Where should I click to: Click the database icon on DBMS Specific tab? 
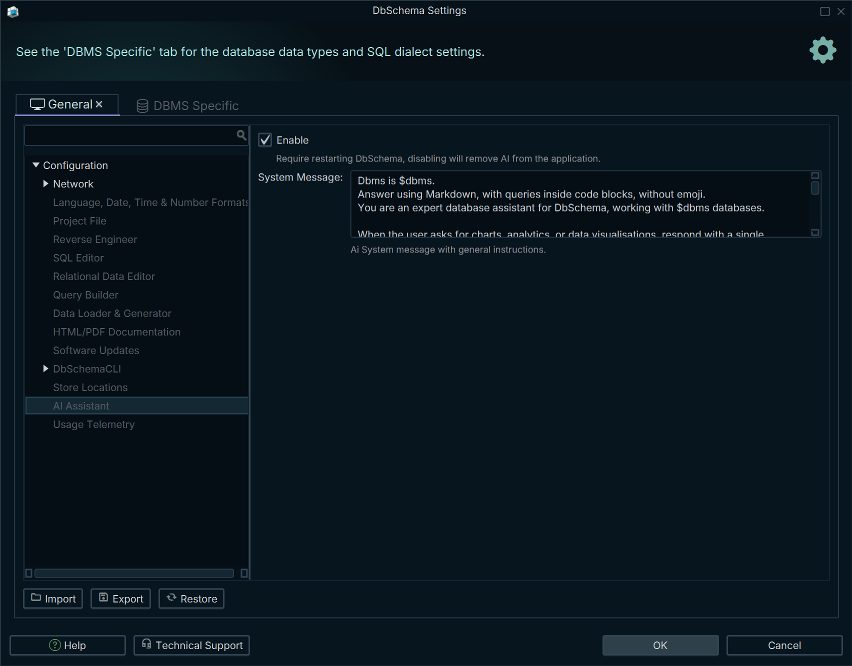click(x=142, y=106)
